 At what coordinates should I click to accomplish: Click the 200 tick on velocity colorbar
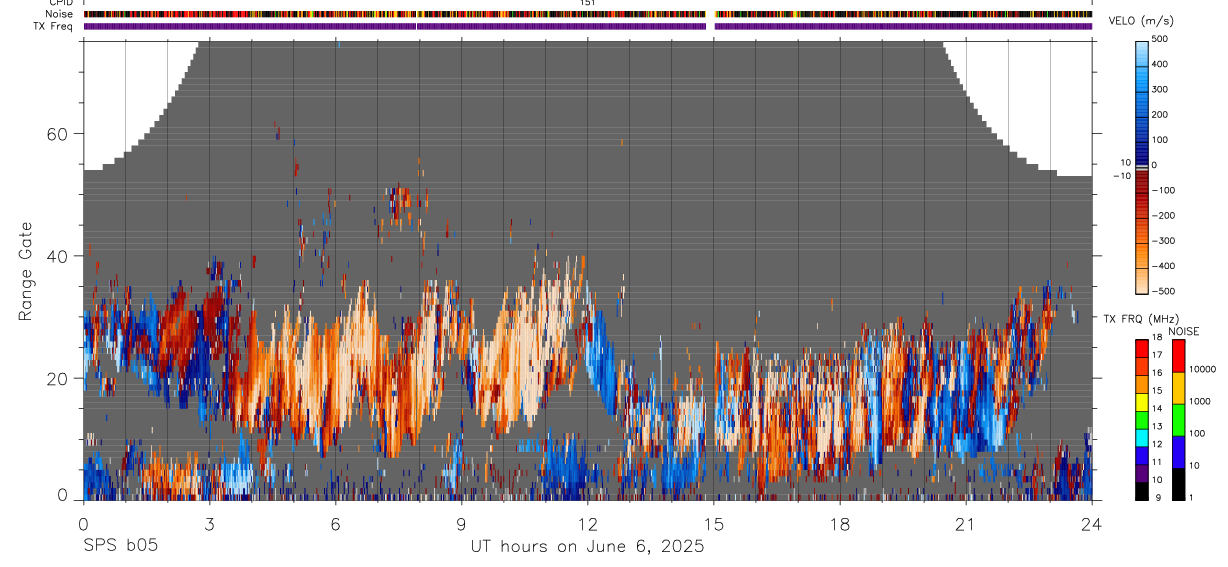pos(1161,114)
